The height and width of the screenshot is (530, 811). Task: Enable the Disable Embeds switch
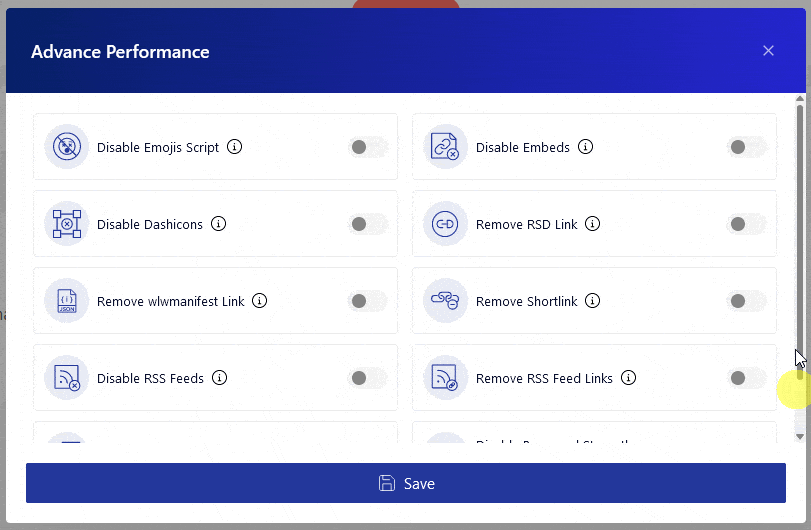747,147
